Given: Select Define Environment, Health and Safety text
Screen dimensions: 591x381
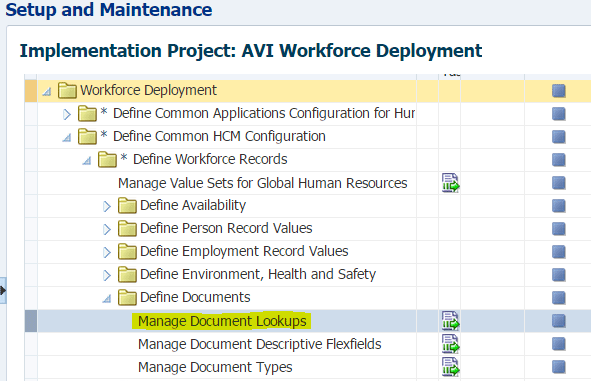Looking at the screenshot, I should 258,274.
